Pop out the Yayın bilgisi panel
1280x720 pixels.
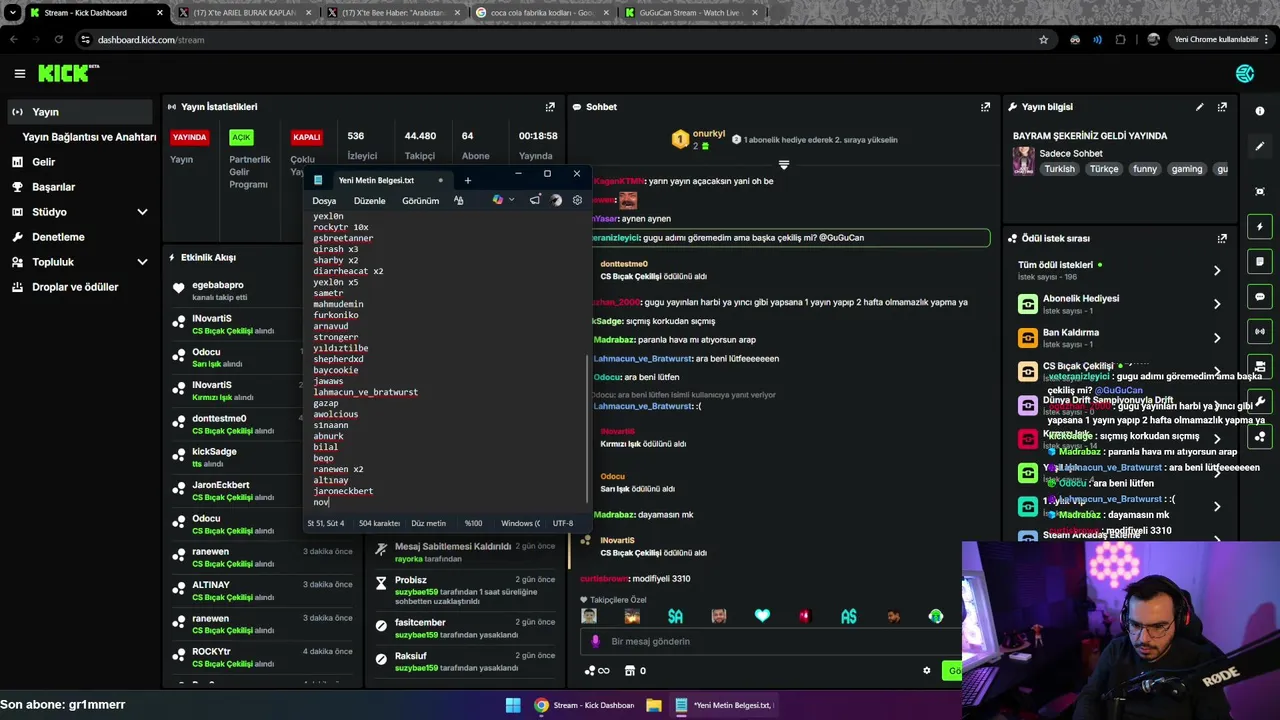coord(1222,107)
